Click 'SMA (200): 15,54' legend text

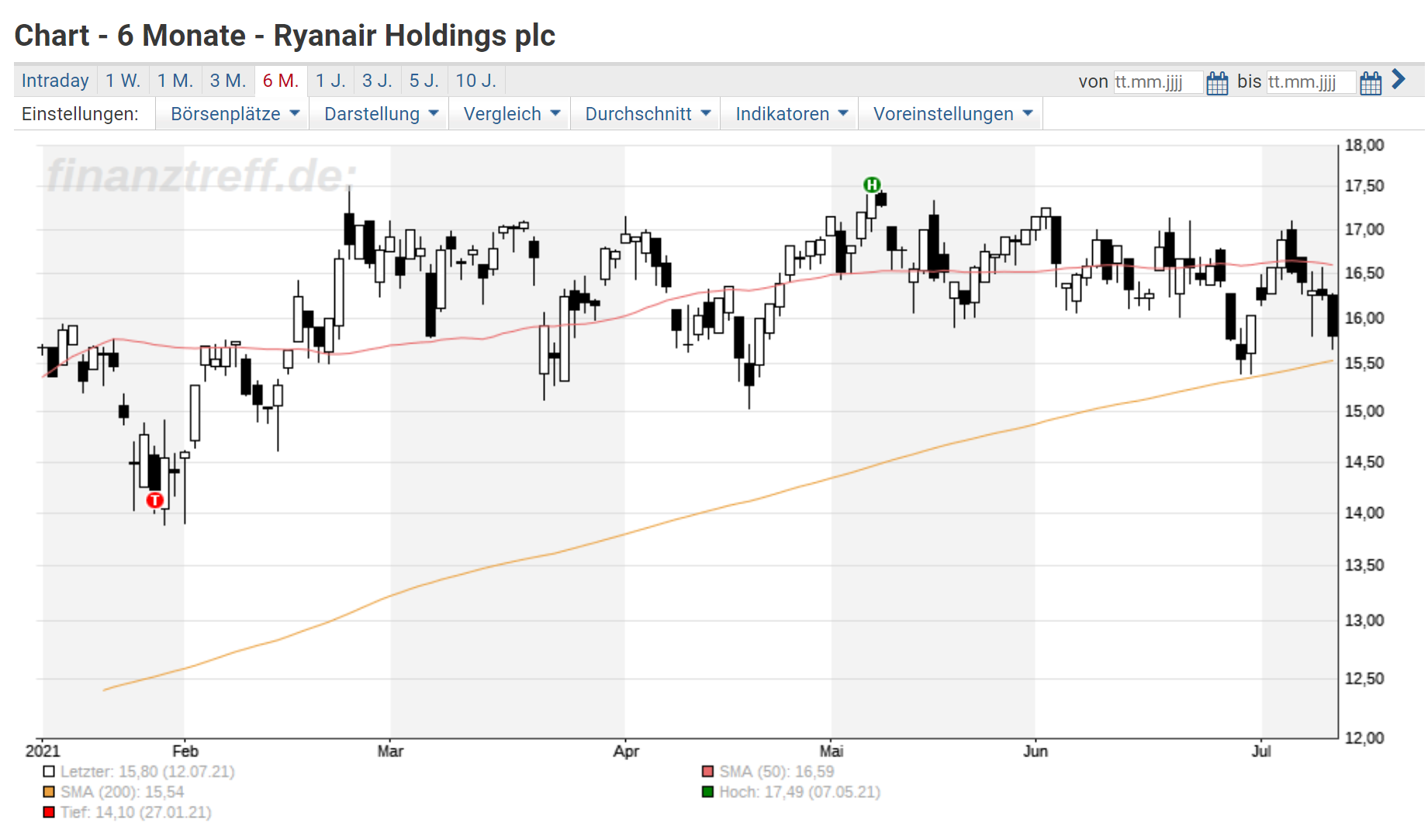[123, 792]
